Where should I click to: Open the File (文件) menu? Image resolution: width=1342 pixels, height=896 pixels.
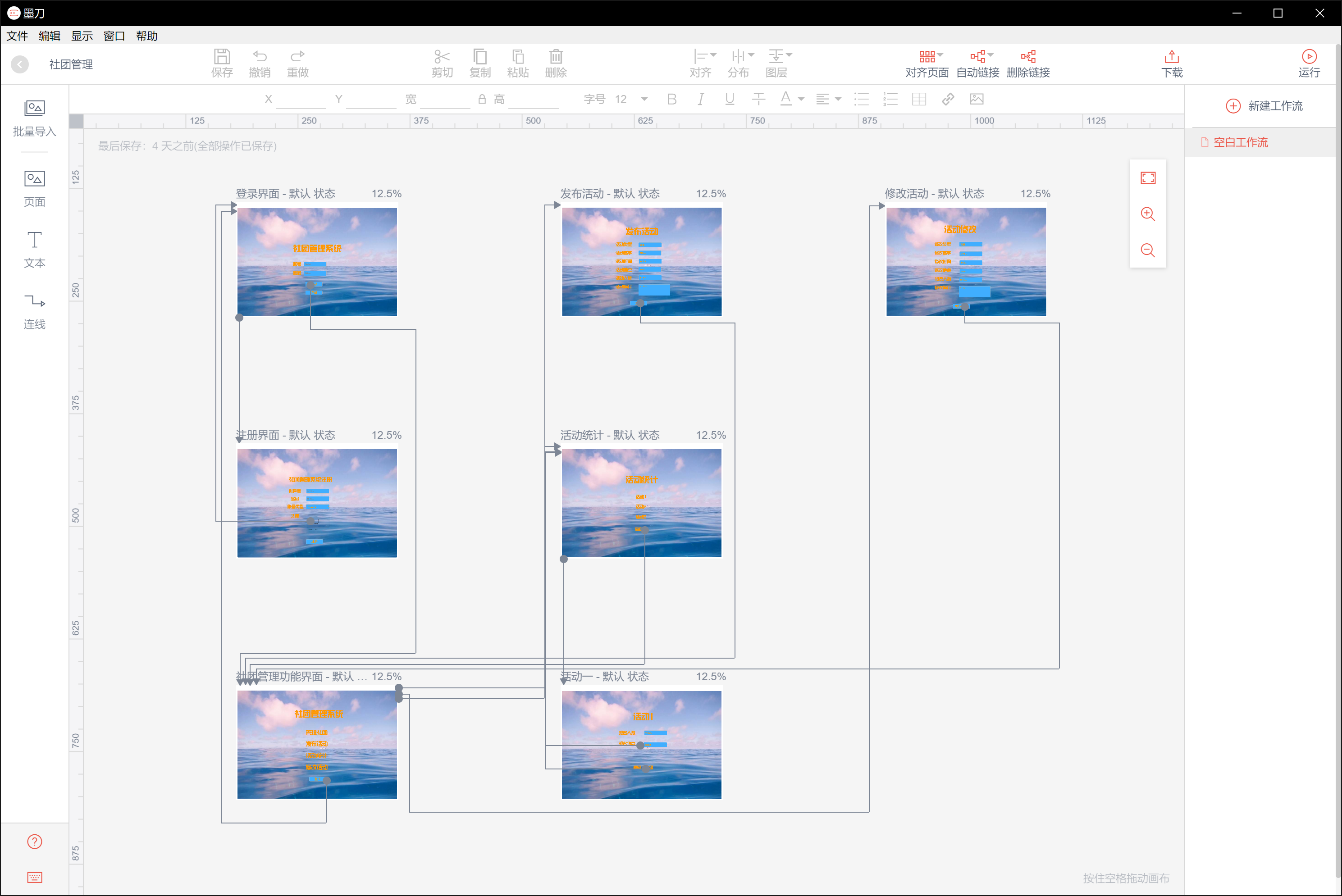tap(17, 36)
